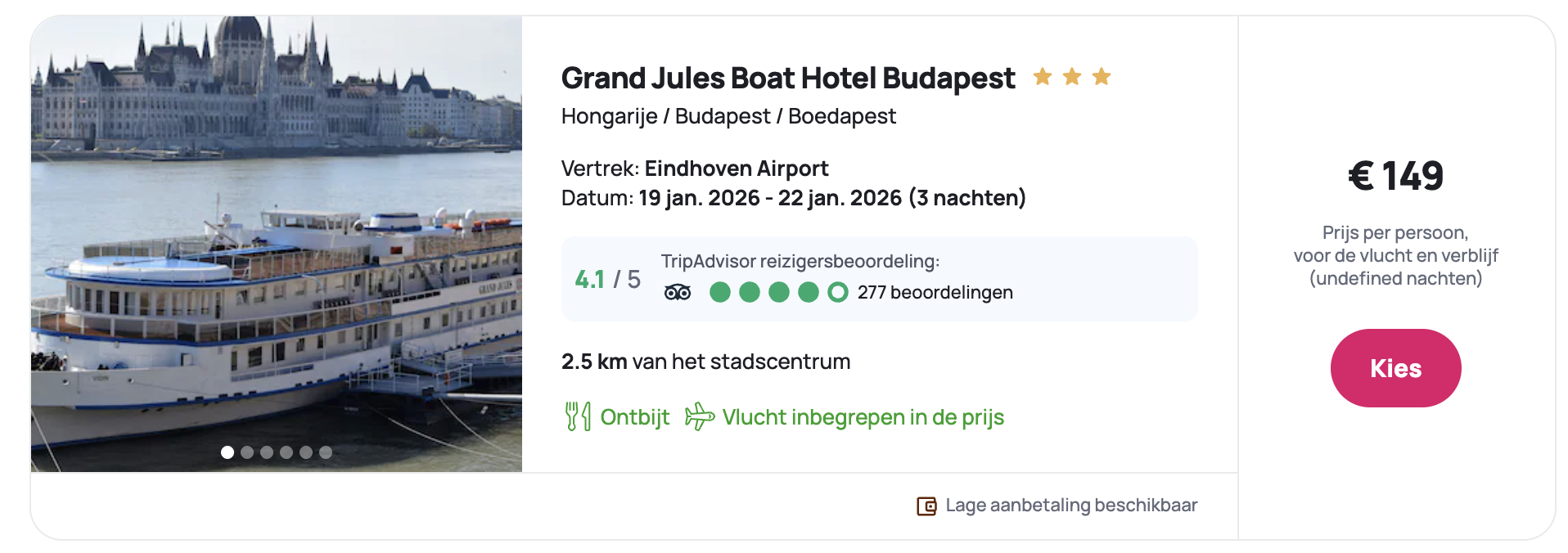Click the first gold hotel star

1043,77
